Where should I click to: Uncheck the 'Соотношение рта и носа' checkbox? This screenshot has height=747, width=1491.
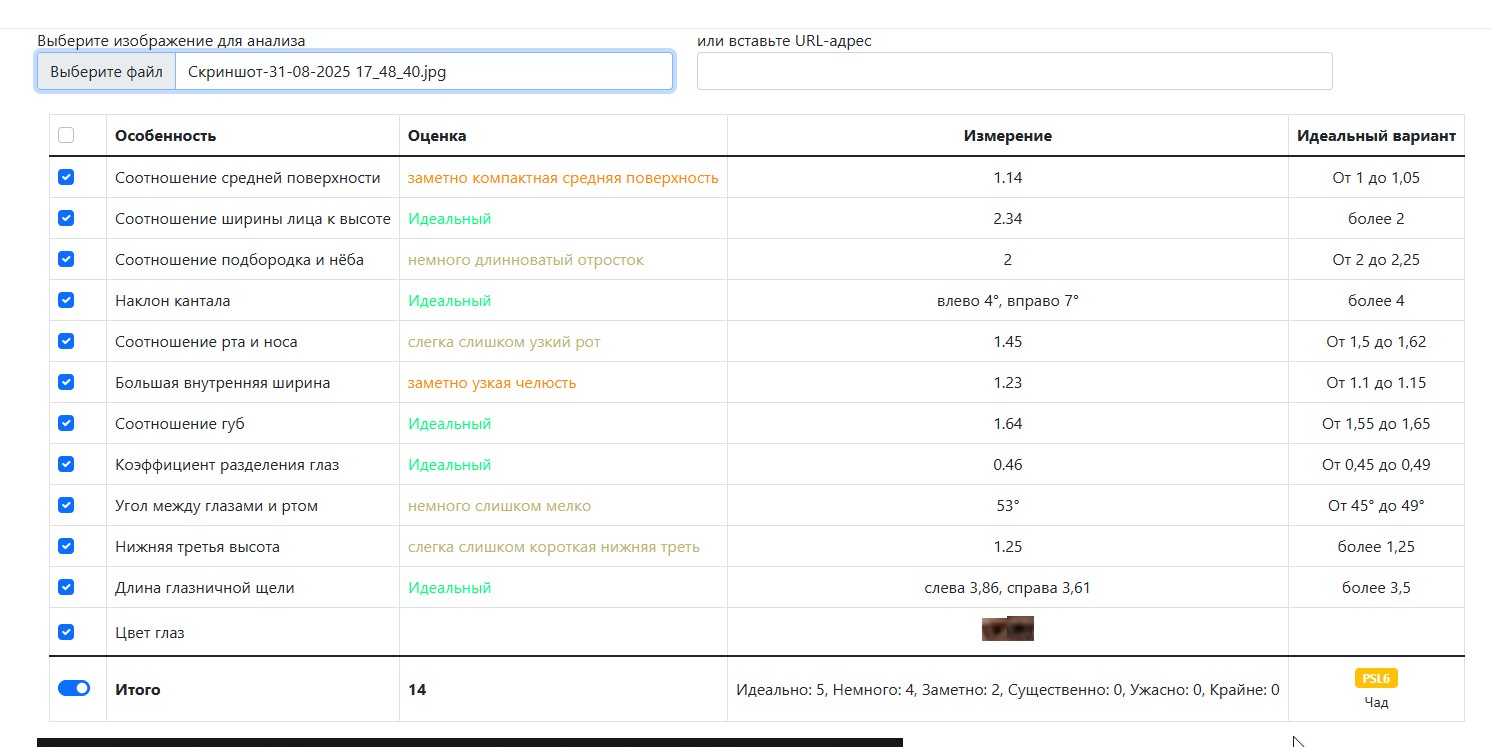[66, 341]
